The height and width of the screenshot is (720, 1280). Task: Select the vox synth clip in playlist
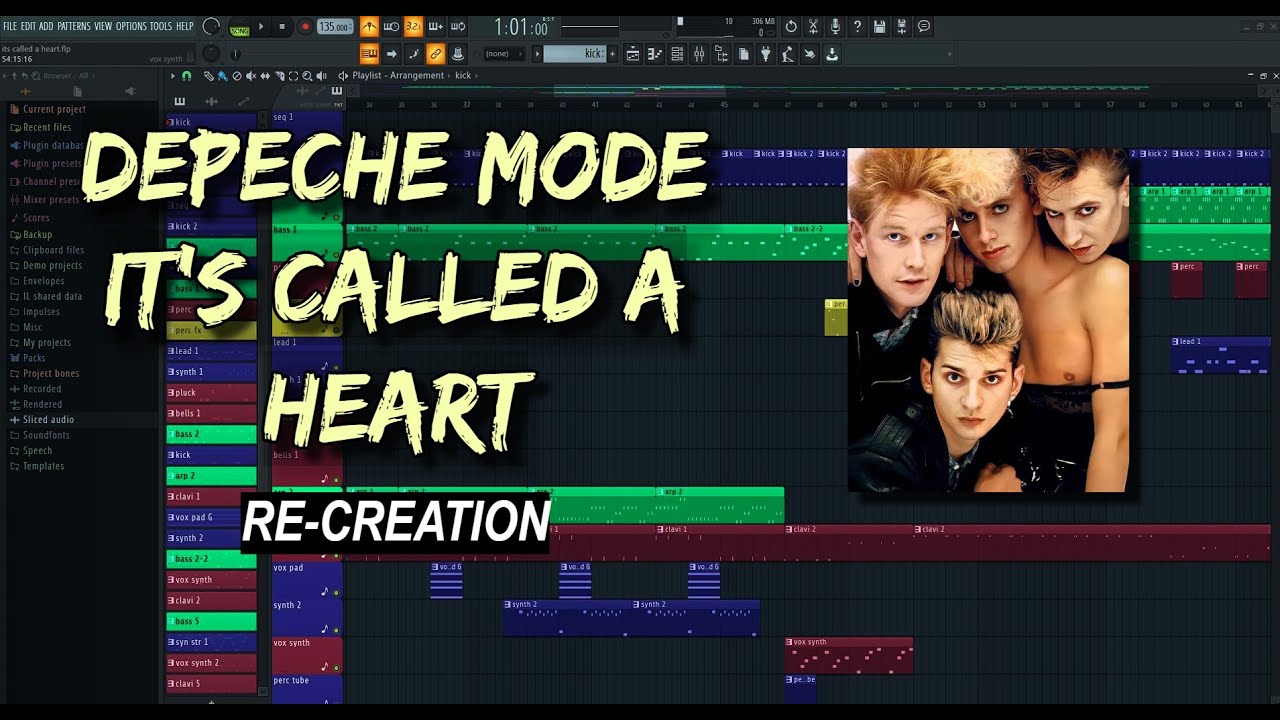coord(849,655)
